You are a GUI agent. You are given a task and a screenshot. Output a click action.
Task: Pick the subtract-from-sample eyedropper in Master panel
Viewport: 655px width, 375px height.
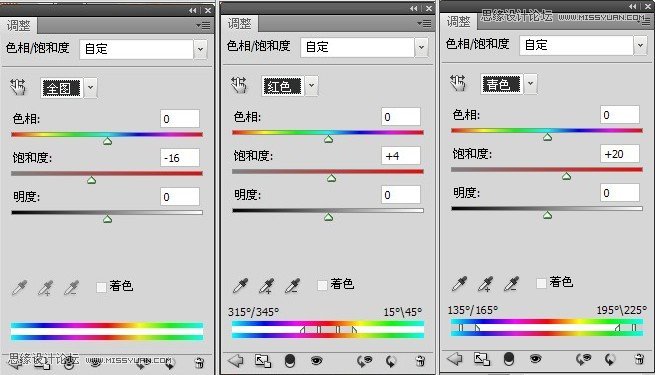[x=71, y=288]
